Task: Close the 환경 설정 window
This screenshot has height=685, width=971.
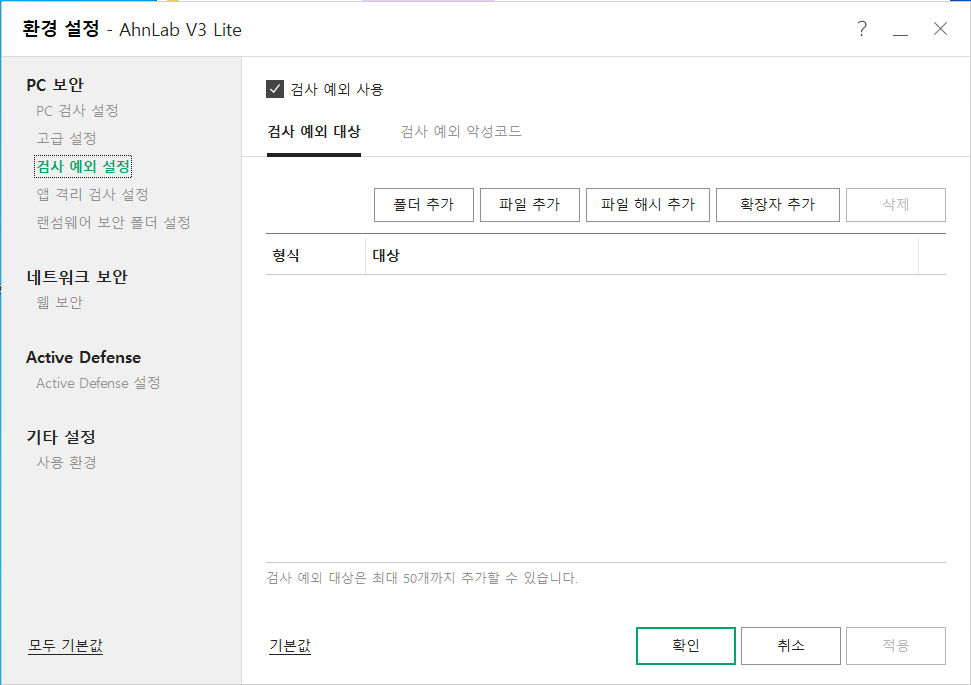Action: point(940,28)
